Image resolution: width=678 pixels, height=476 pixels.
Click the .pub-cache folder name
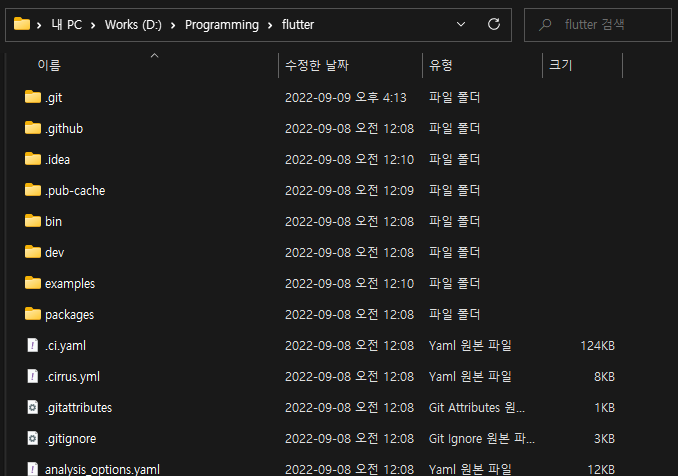click(x=75, y=191)
